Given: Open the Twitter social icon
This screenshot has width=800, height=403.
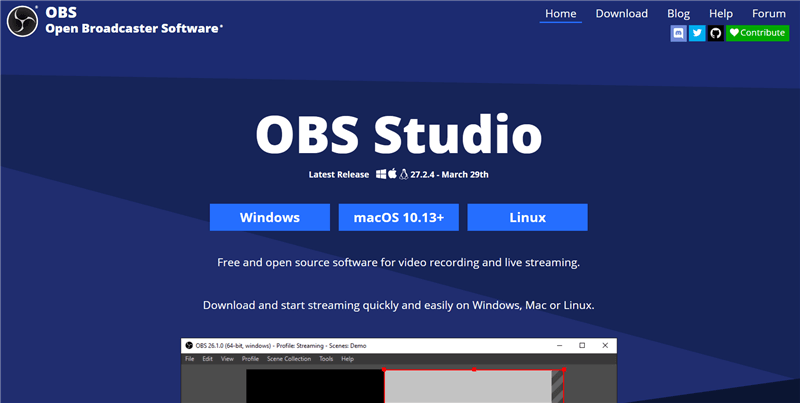Looking at the screenshot, I should 697,33.
